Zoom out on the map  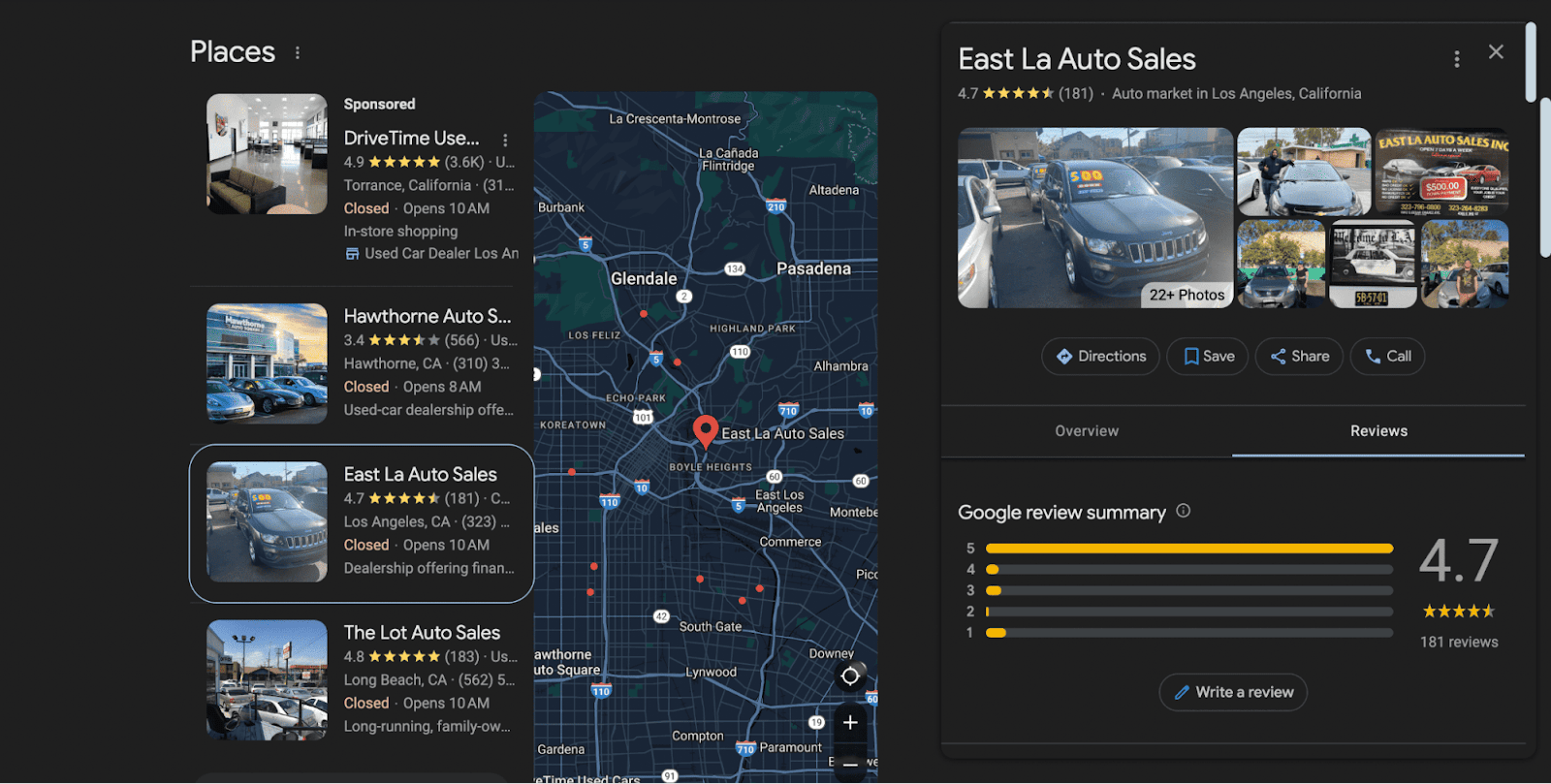(850, 764)
